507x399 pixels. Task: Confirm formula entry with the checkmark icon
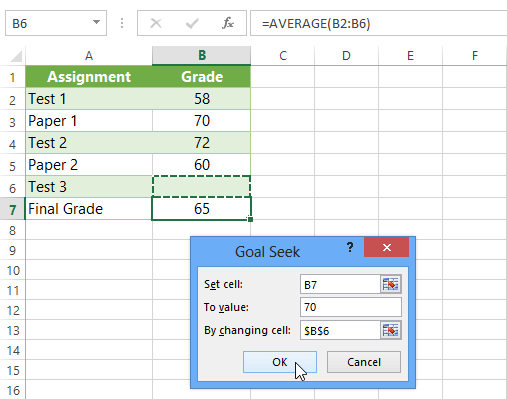pos(192,23)
